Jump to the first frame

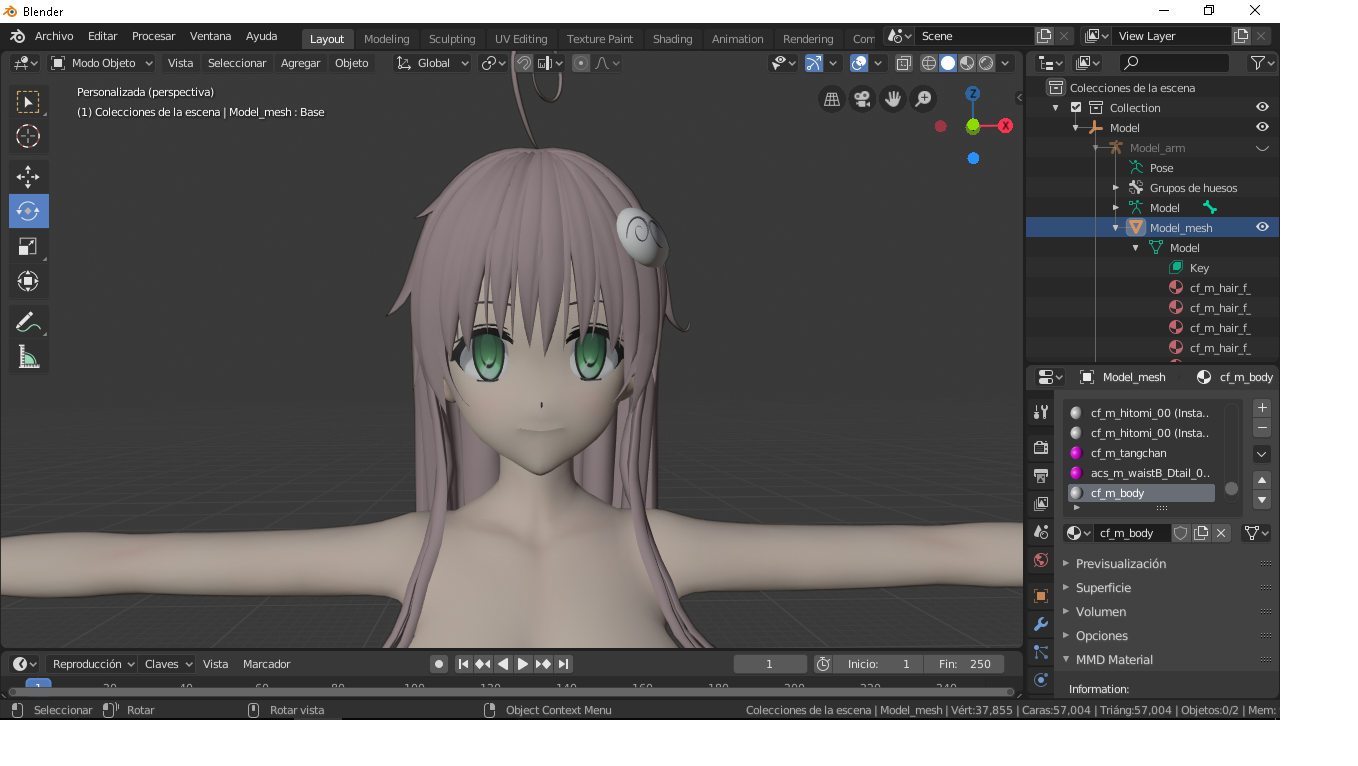[x=463, y=664]
